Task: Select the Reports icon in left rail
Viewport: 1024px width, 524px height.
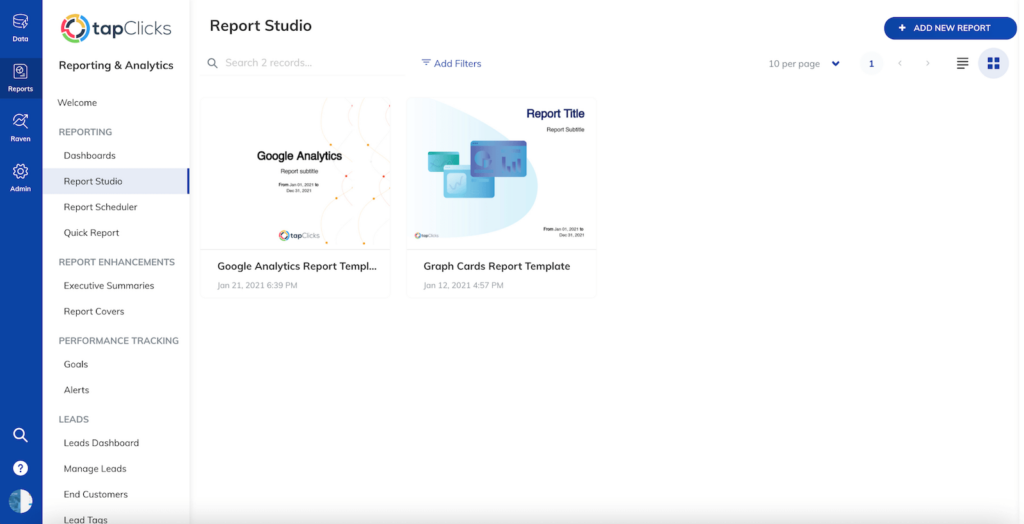Action: point(20,78)
